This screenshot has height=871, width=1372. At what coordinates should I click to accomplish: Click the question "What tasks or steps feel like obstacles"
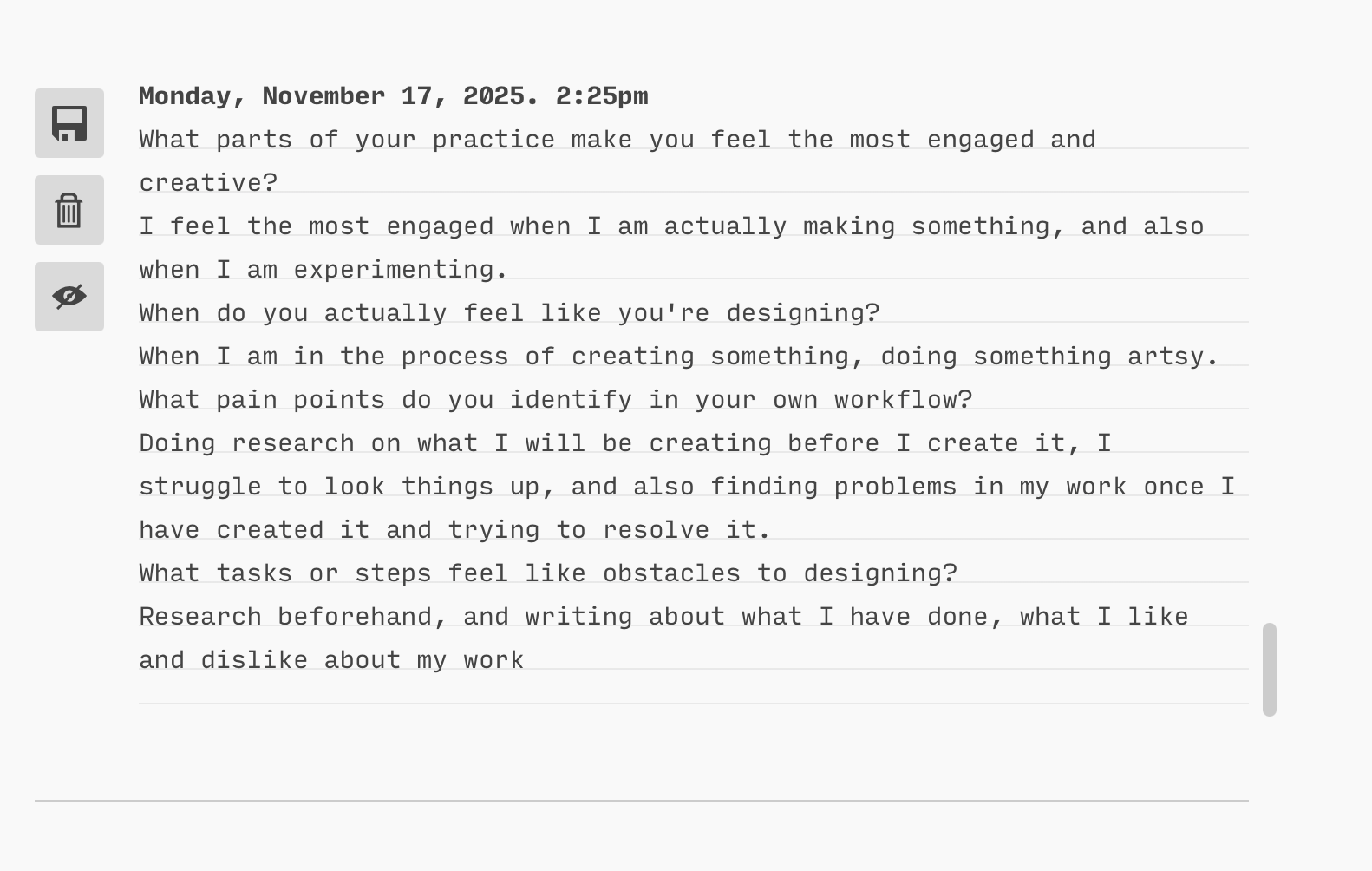pyautogui.click(x=547, y=573)
